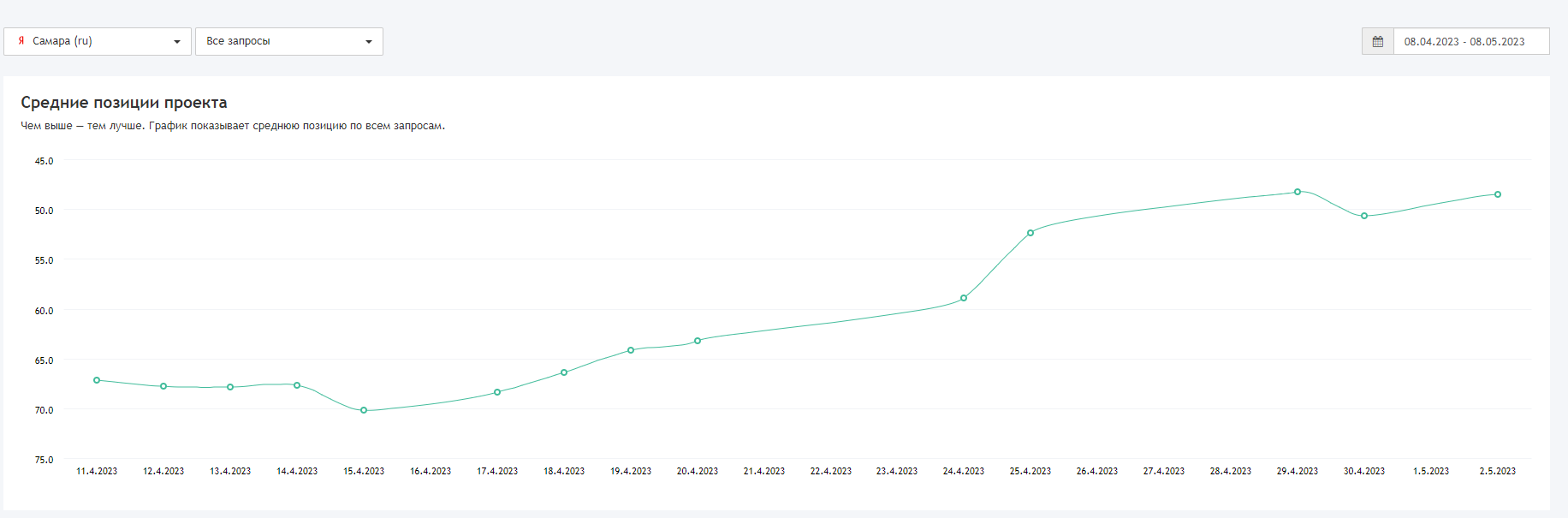Pick the data point for 14.4.2023

coord(297,385)
